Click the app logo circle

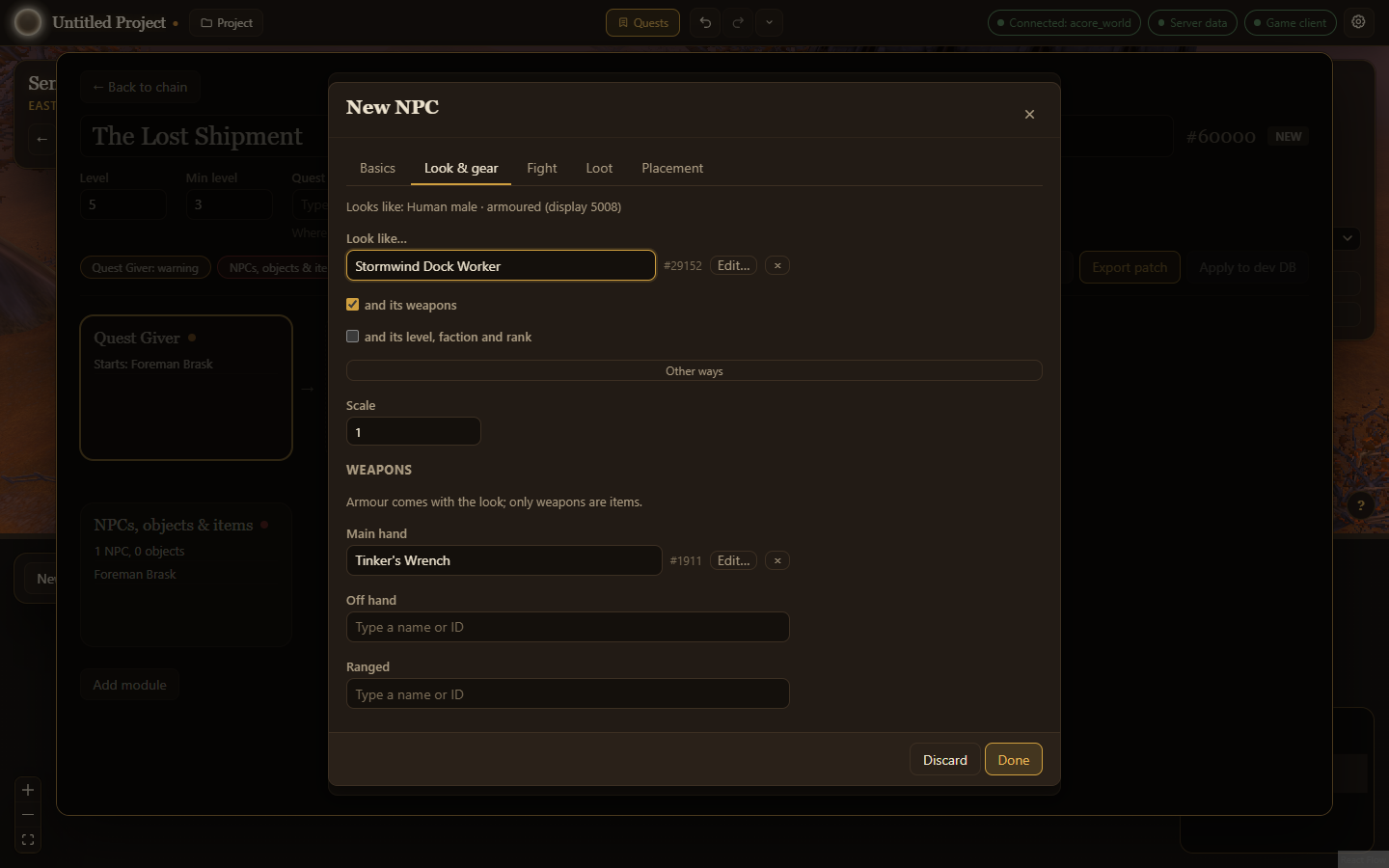(28, 22)
